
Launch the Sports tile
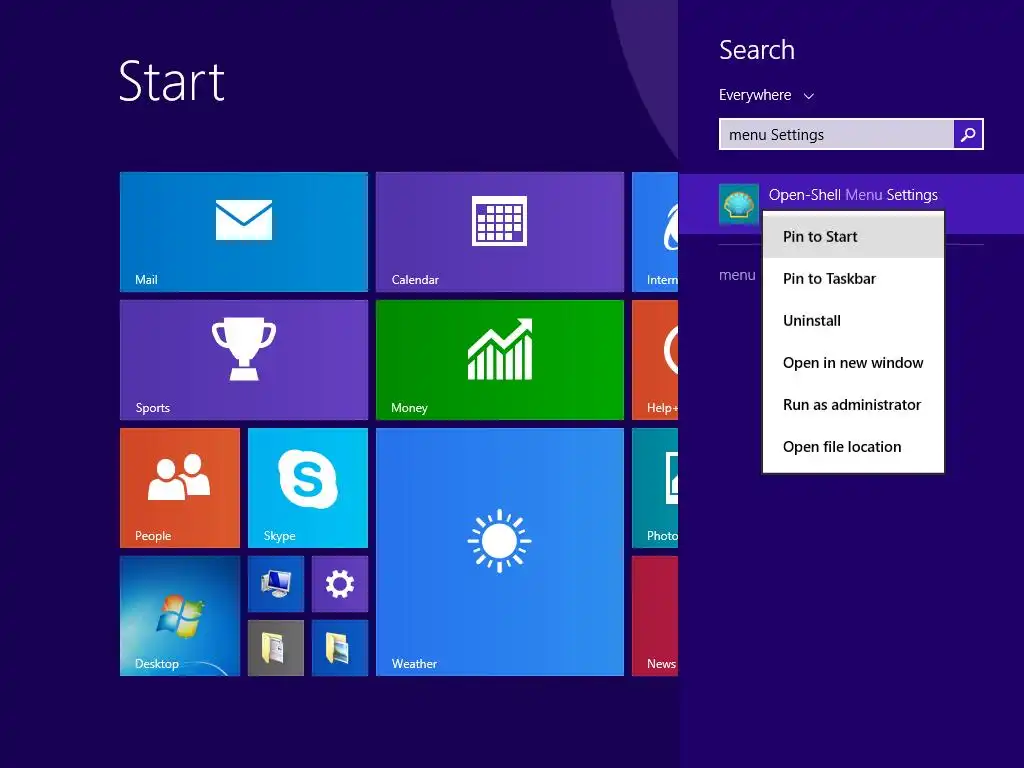pyautogui.click(x=244, y=360)
